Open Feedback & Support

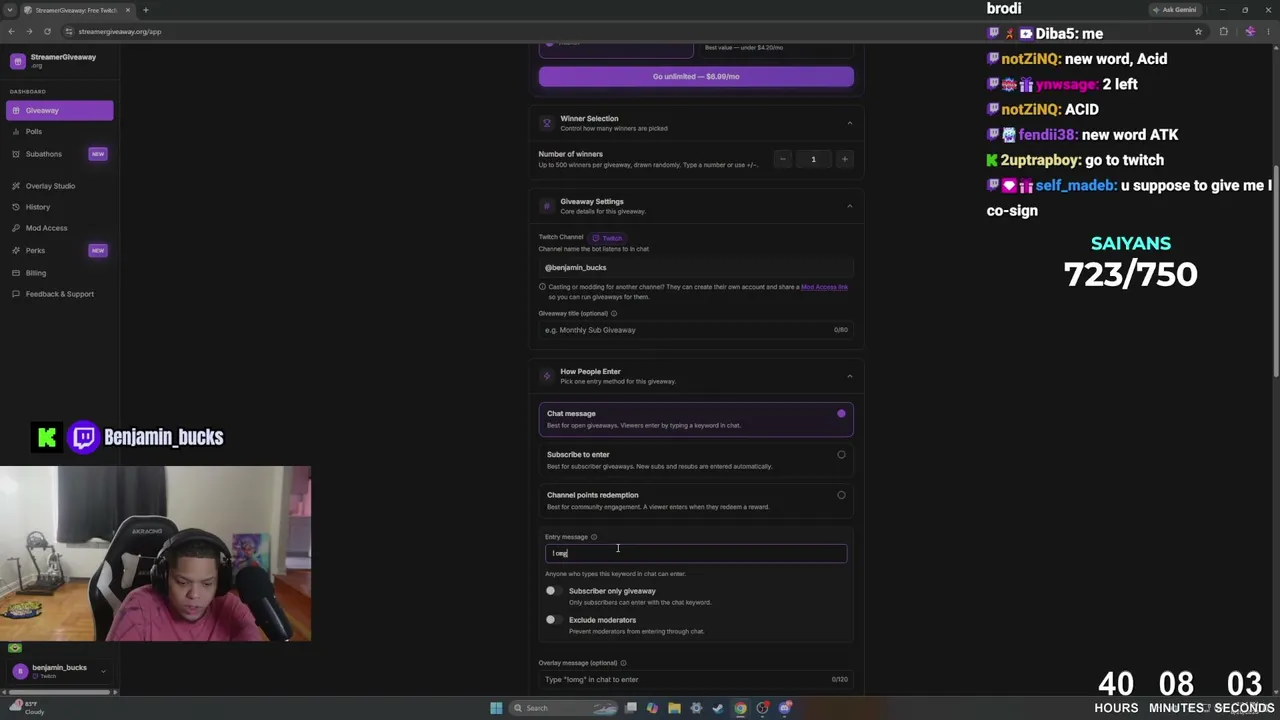pyautogui.click(x=60, y=294)
